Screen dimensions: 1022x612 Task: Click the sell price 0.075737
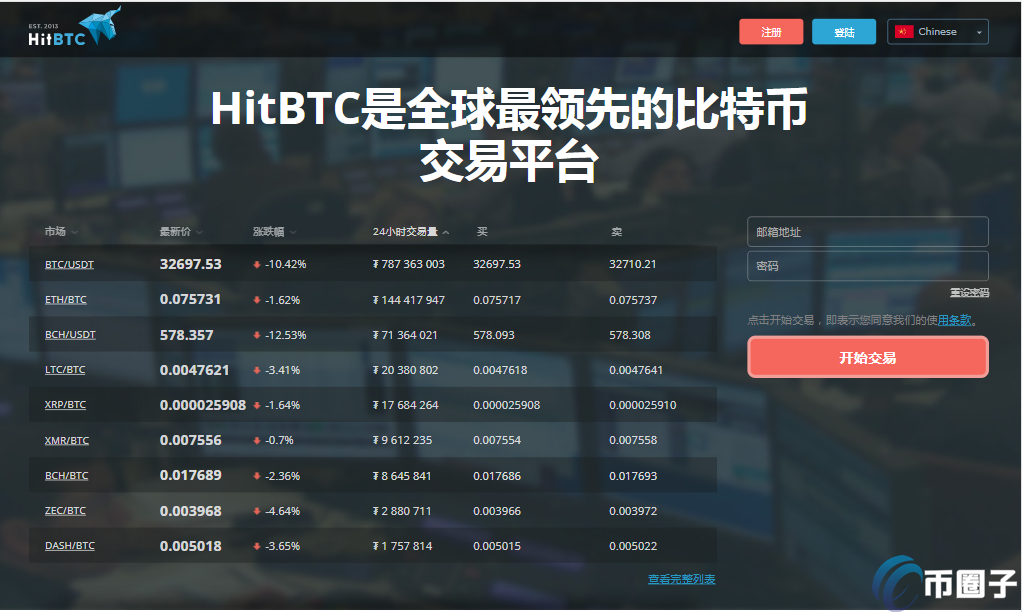tap(633, 300)
